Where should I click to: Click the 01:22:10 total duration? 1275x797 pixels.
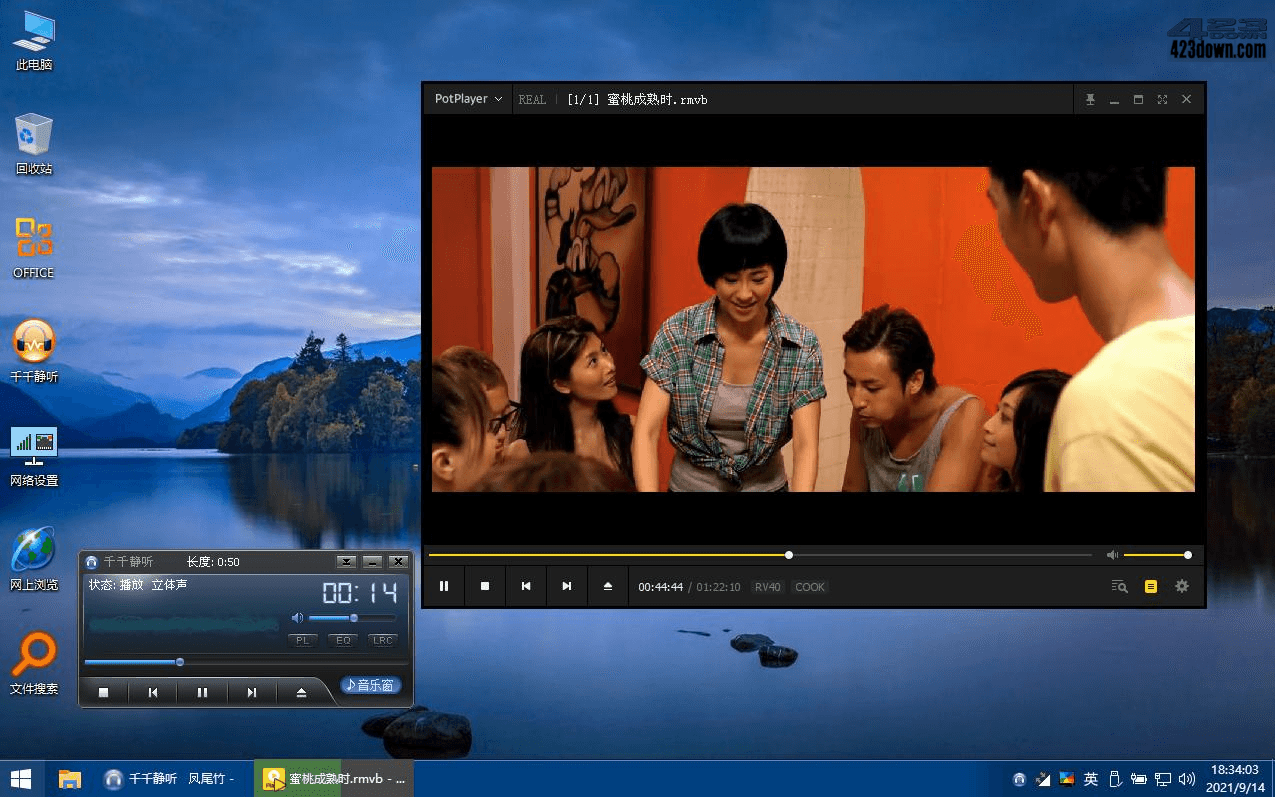pos(719,587)
